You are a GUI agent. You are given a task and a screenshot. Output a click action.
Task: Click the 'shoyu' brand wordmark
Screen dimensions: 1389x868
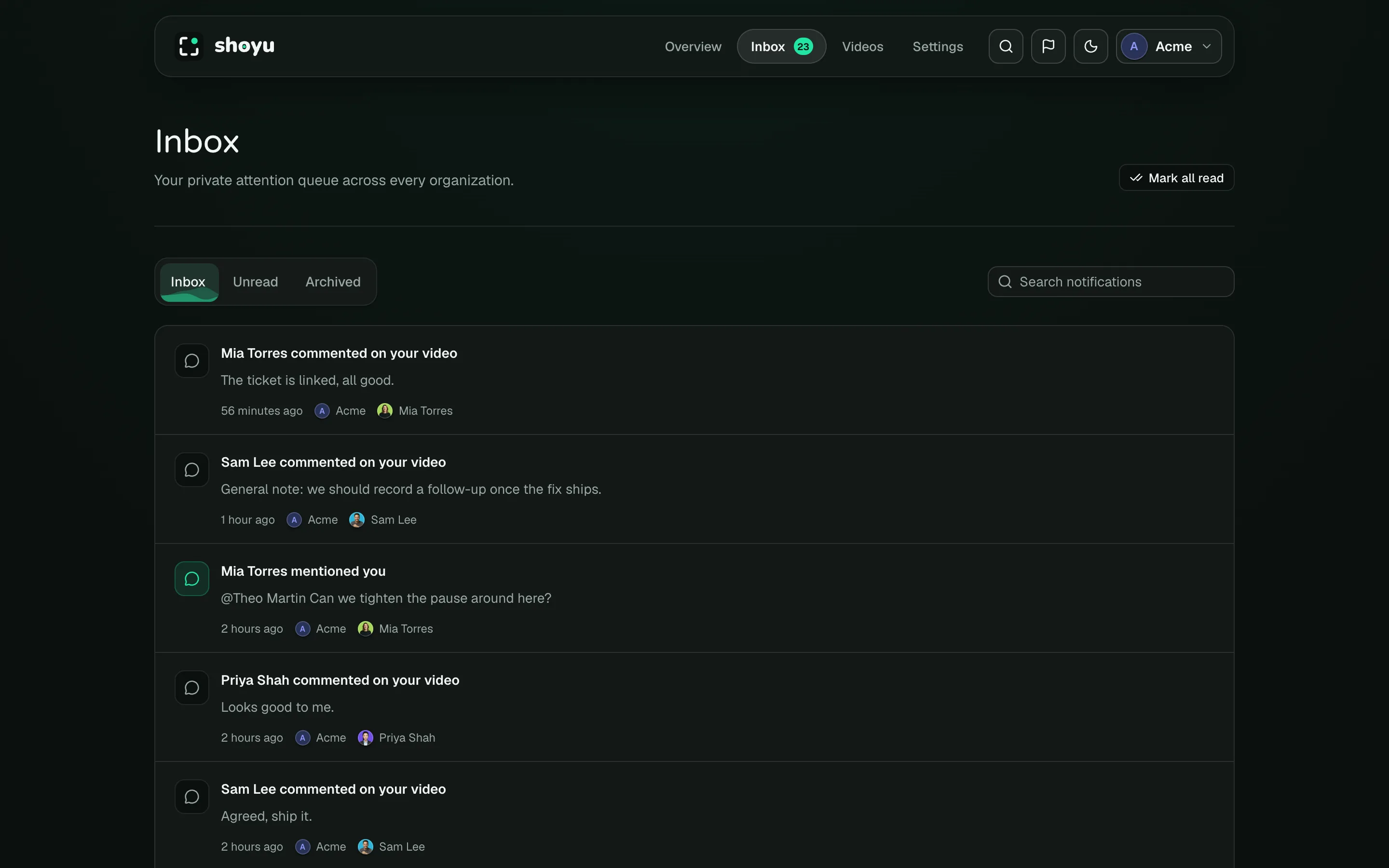tap(245, 46)
